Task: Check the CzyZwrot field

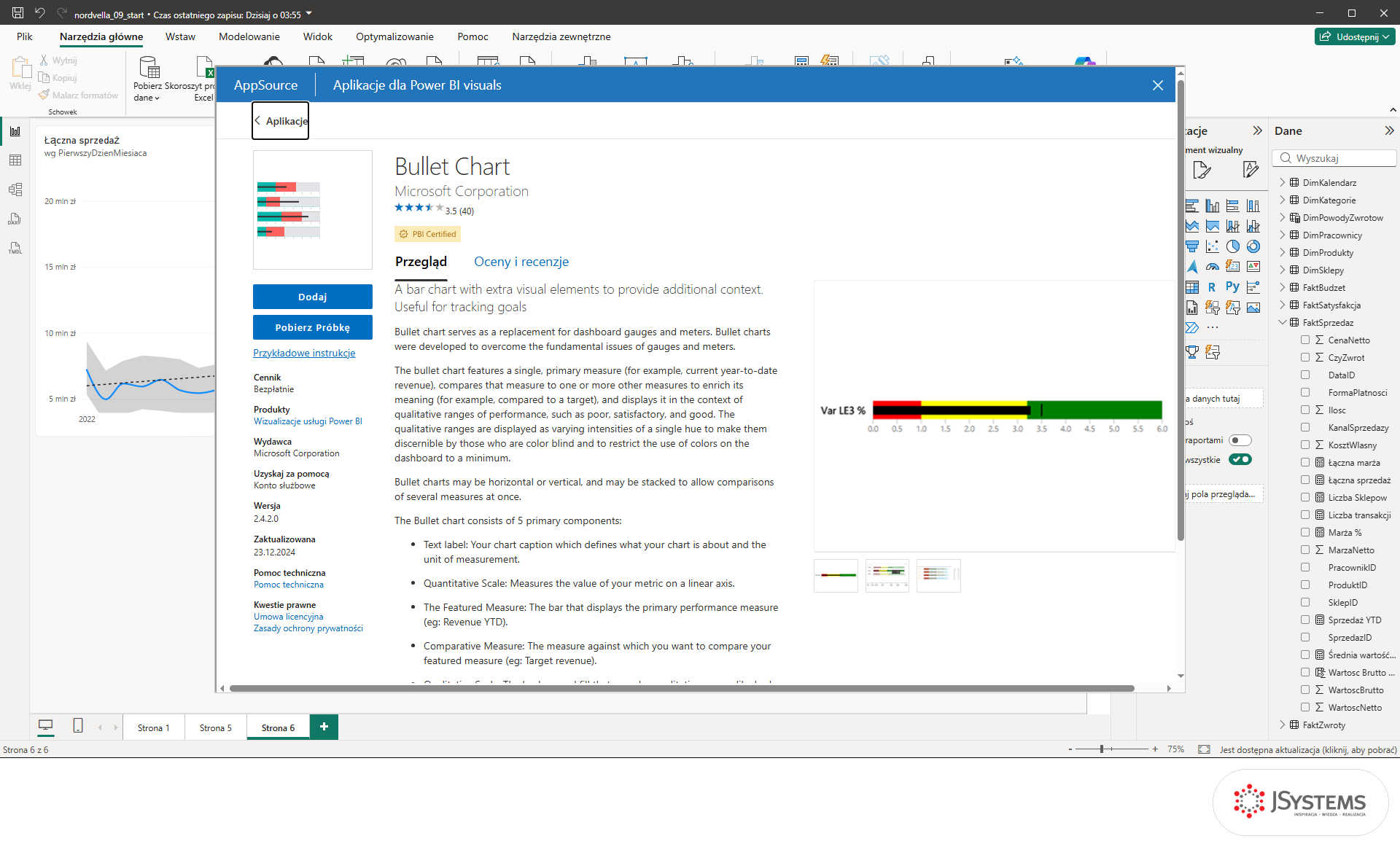Action: (x=1305, y=358)
